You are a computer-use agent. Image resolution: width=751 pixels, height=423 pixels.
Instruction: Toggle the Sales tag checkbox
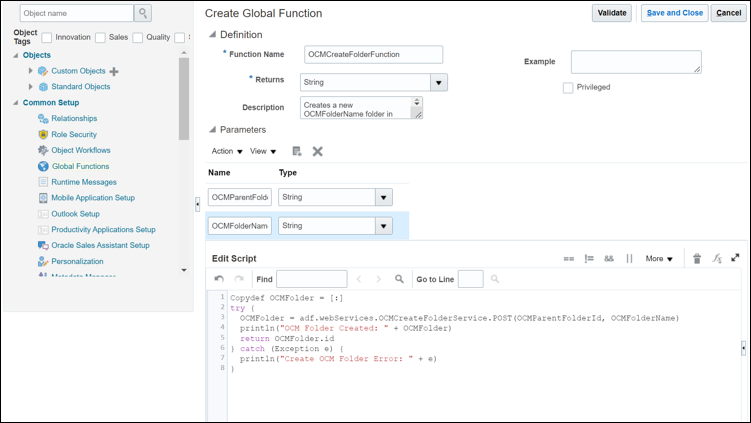pos(100,37)
